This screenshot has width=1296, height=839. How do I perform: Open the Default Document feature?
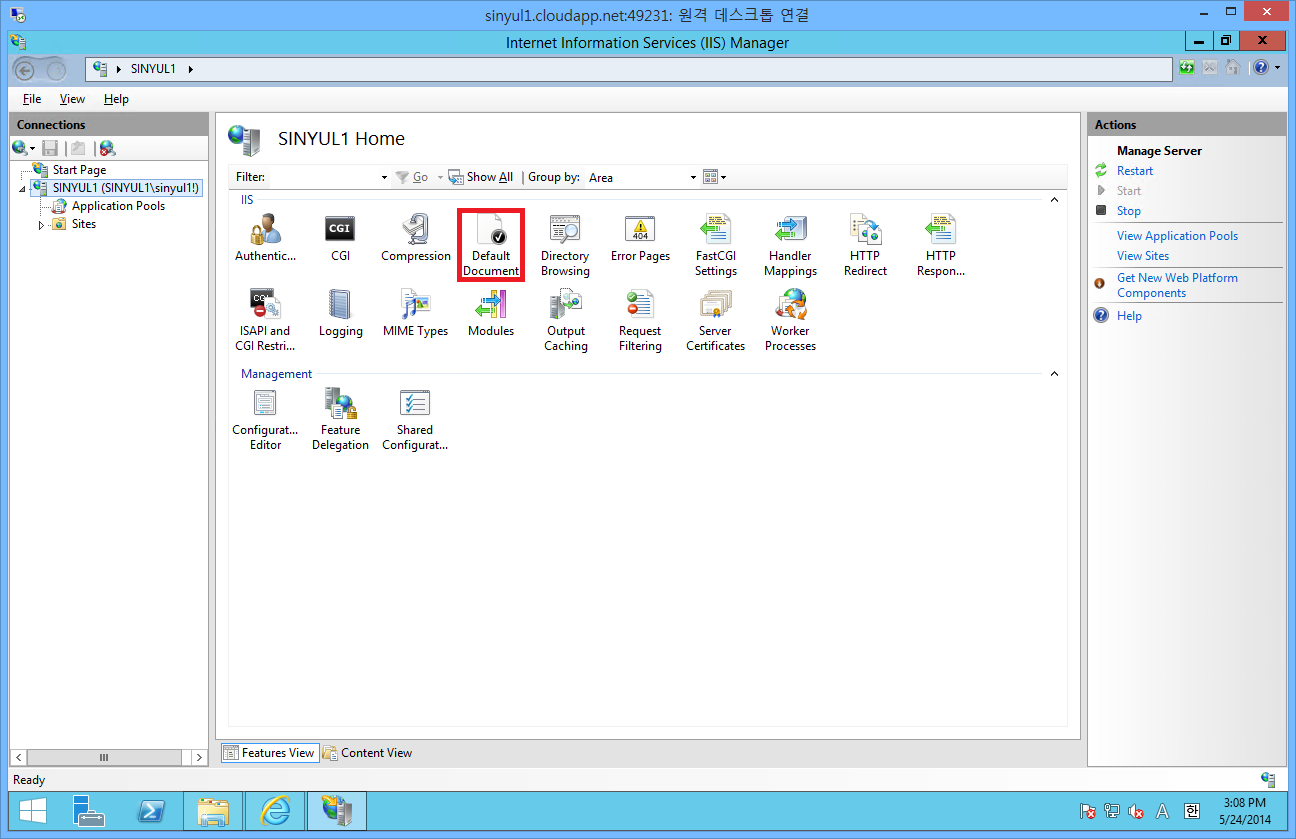point(491,246)
